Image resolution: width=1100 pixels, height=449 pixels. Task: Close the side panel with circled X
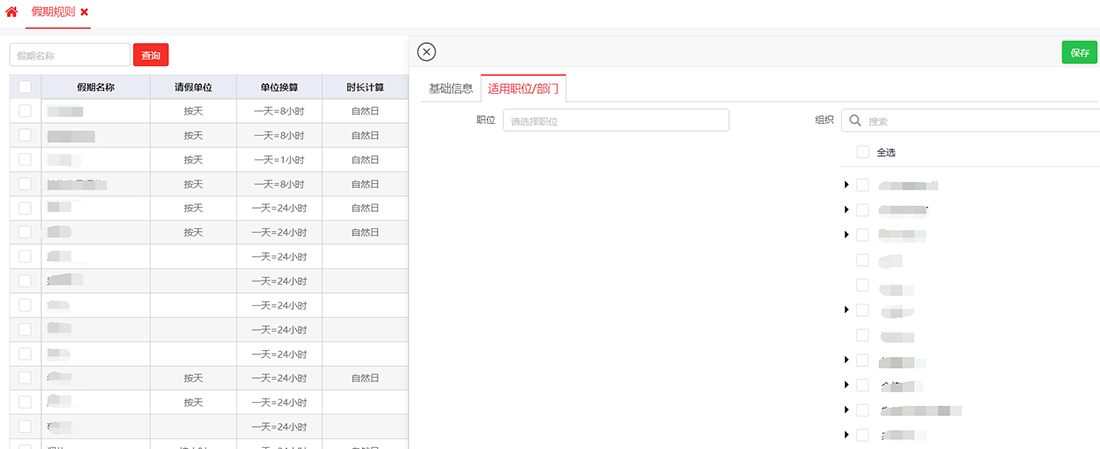[x=426, y=53]
